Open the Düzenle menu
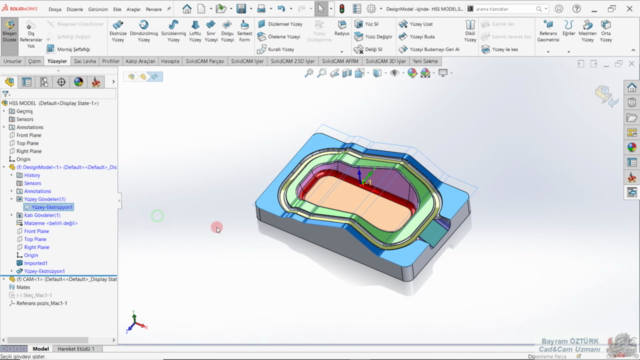 coord(75,9)
